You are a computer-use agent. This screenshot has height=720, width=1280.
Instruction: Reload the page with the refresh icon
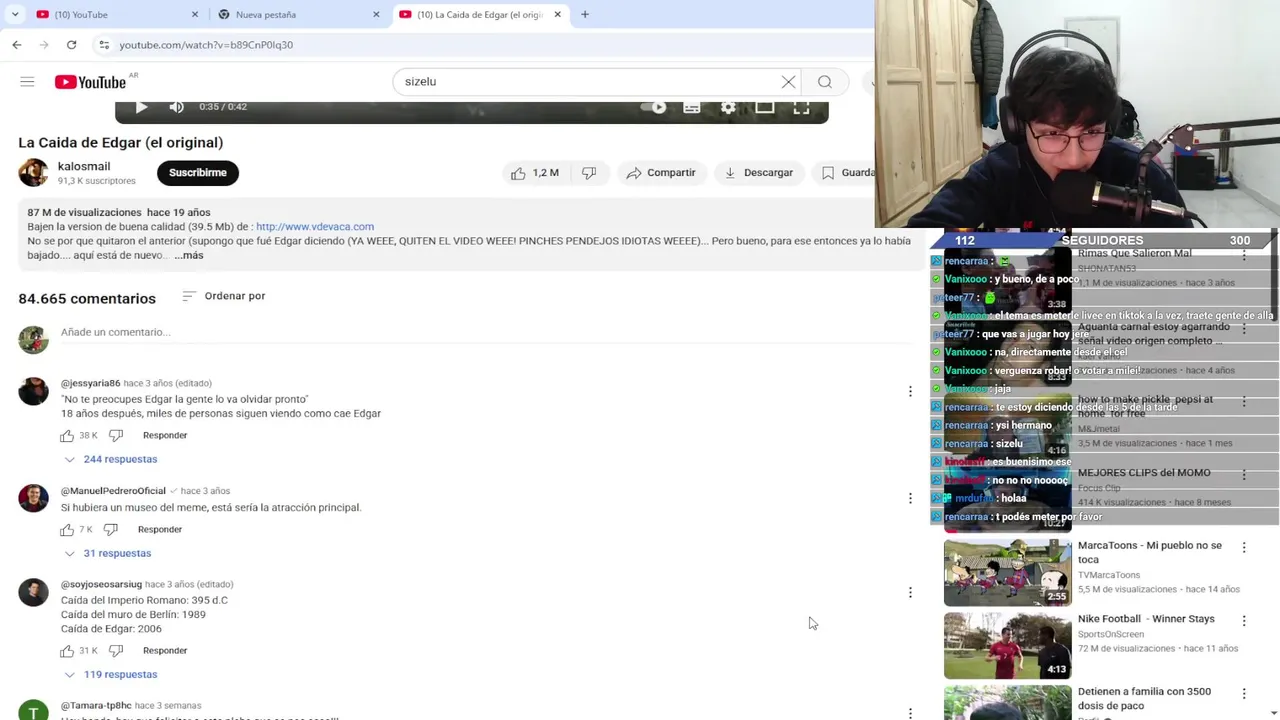[71, 44]
